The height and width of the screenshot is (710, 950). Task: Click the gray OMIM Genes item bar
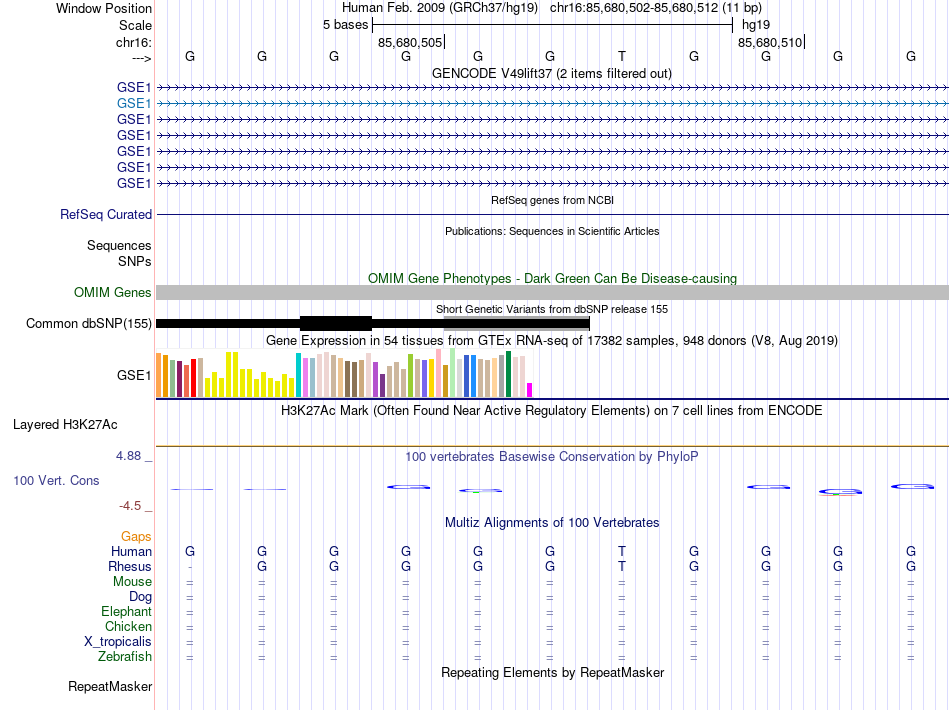pyautogui.click(x=552, y=293)
